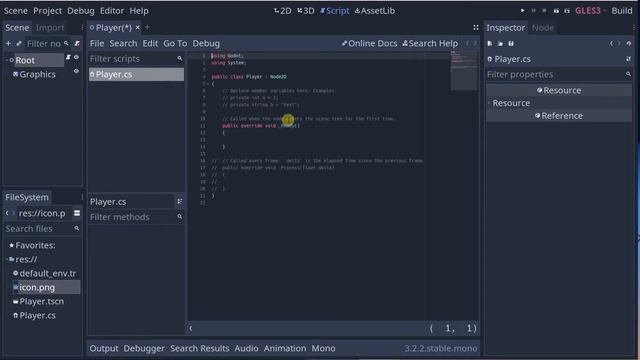Open the top Help menu
Image resolution: width=640 pixels, height=360 pixels.
(139, 11)
